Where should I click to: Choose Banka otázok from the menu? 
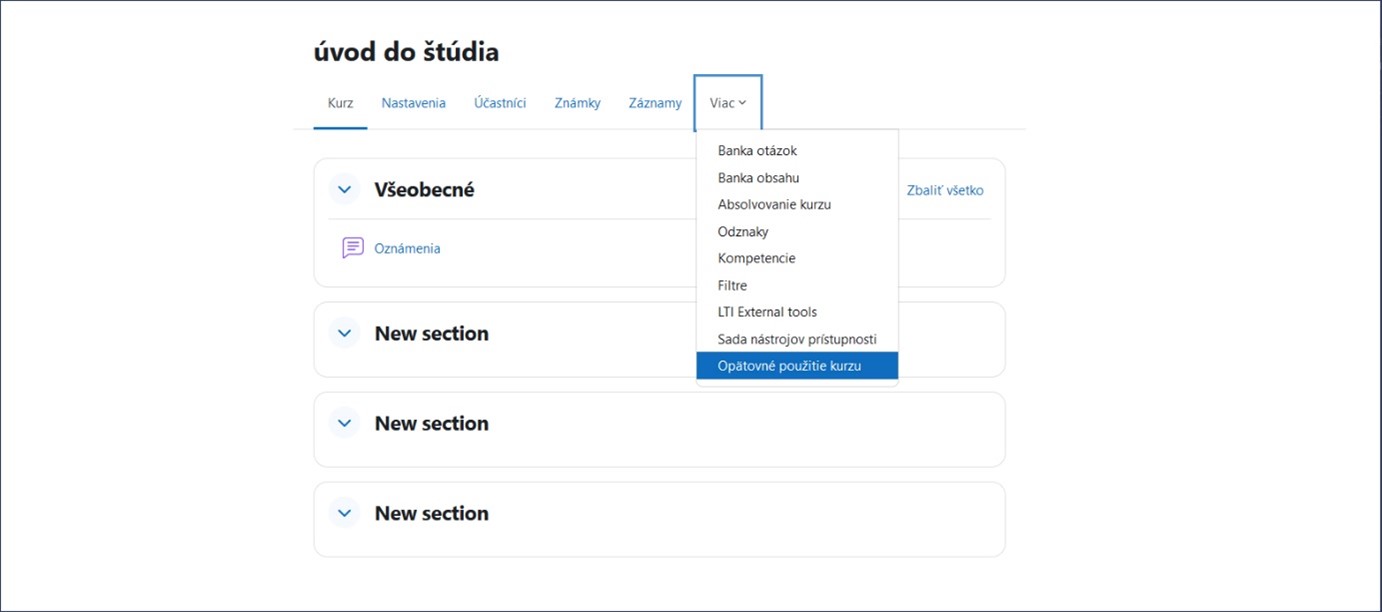(x=757, y=151)
